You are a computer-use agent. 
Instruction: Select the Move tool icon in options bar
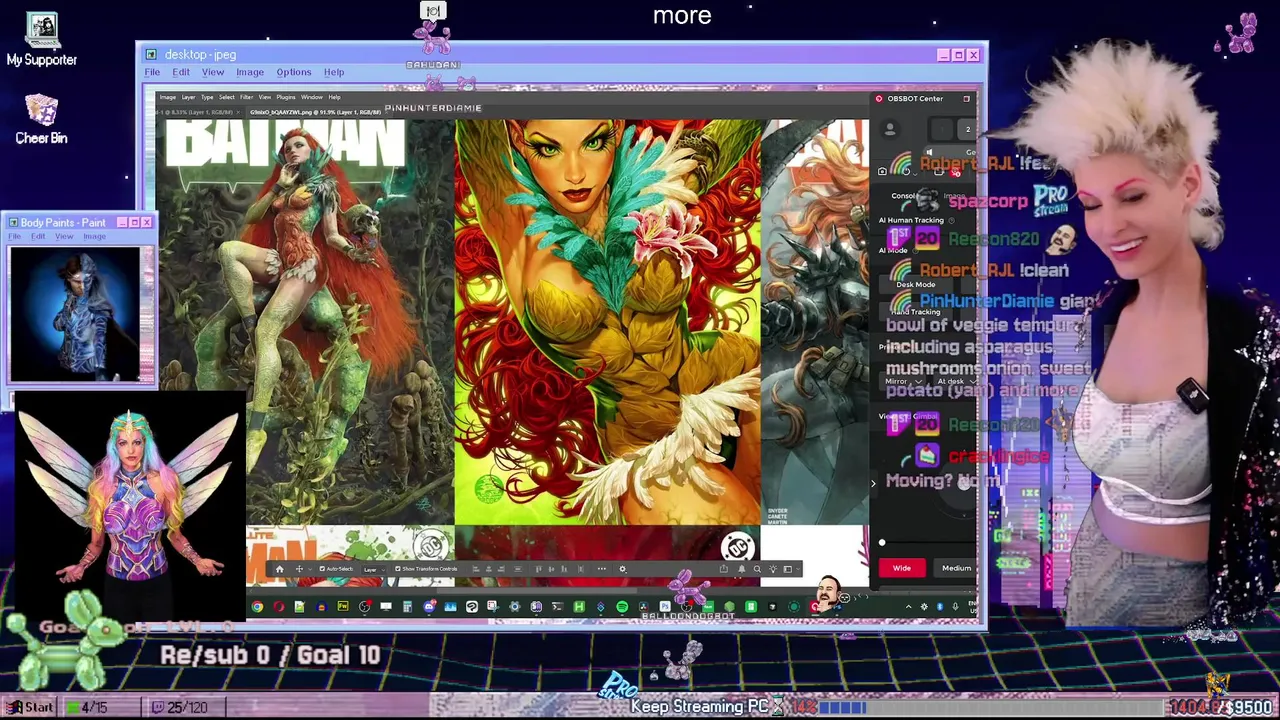299,569
